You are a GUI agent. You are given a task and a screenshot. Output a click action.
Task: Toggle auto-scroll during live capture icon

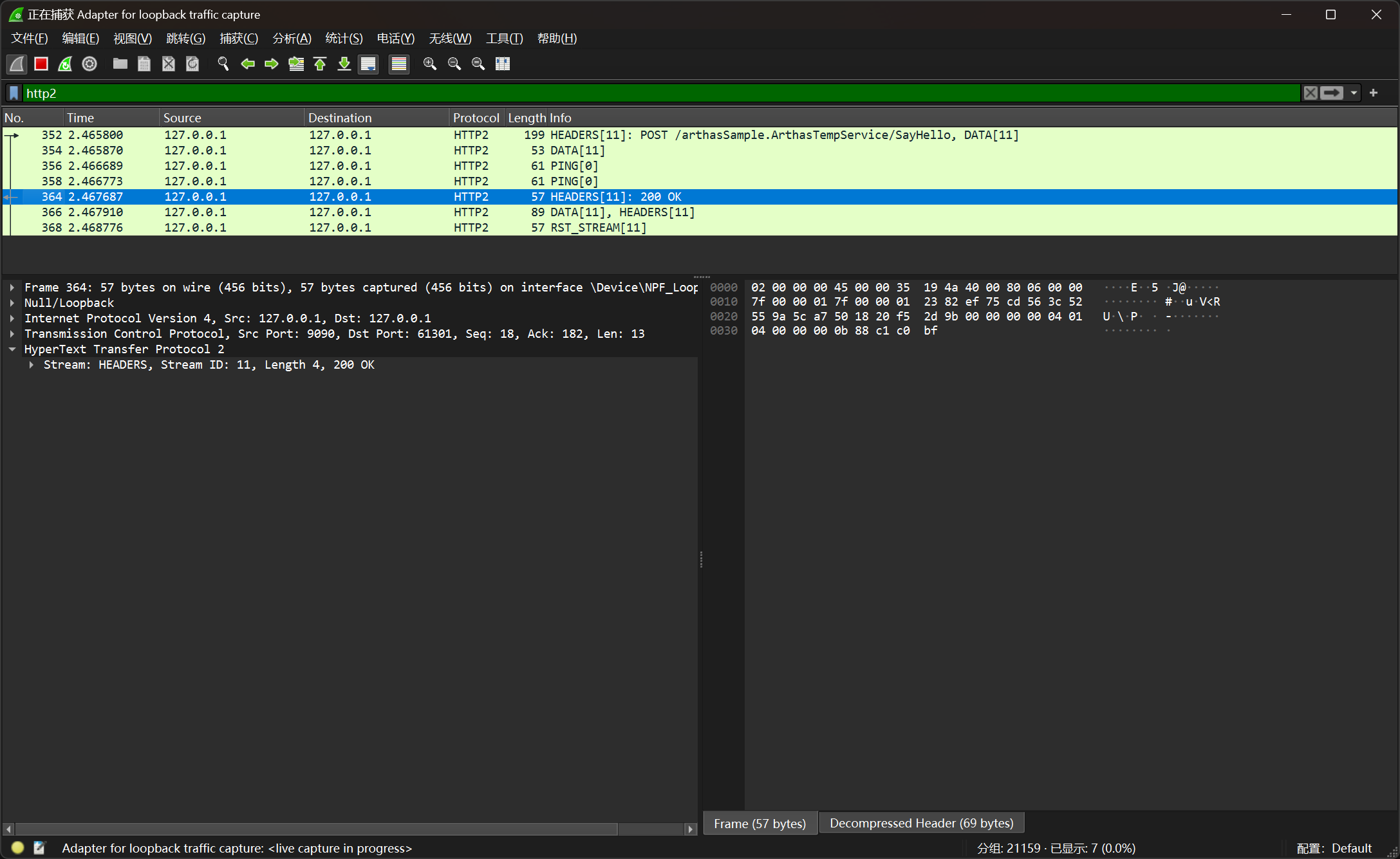click(x=368, y=64)
